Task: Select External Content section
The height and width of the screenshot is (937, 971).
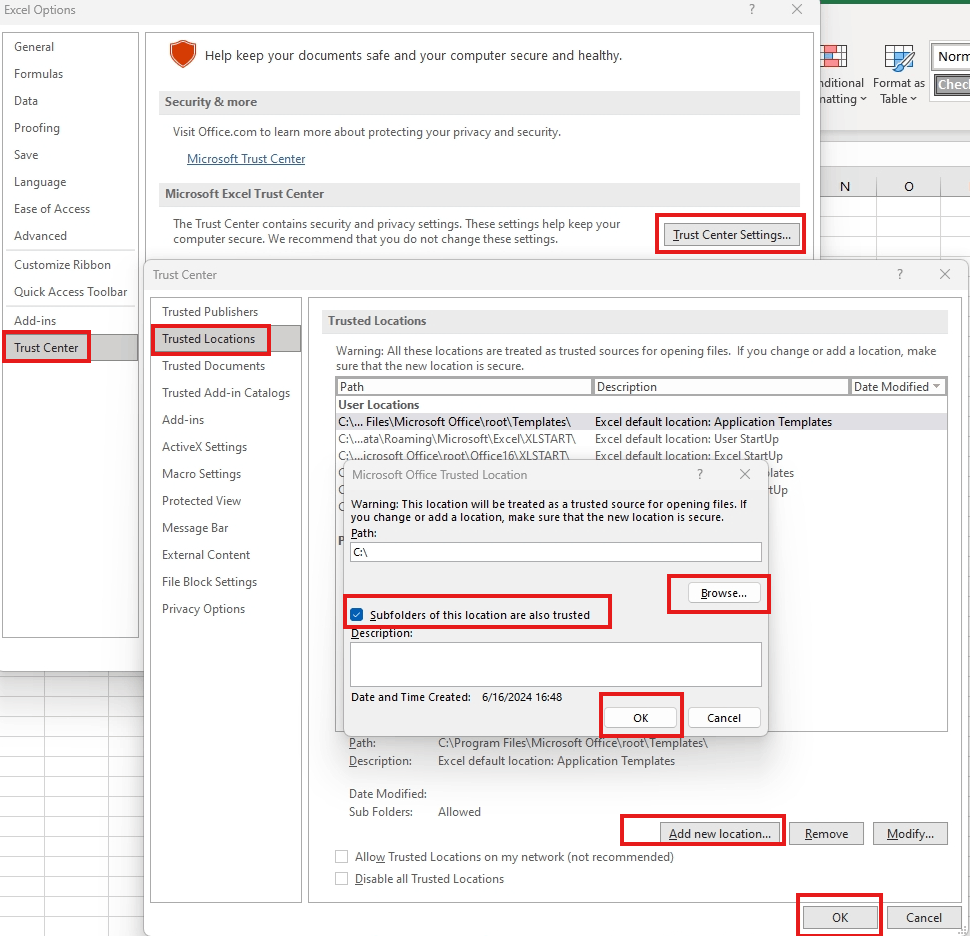Action: [x=206, y=556]
